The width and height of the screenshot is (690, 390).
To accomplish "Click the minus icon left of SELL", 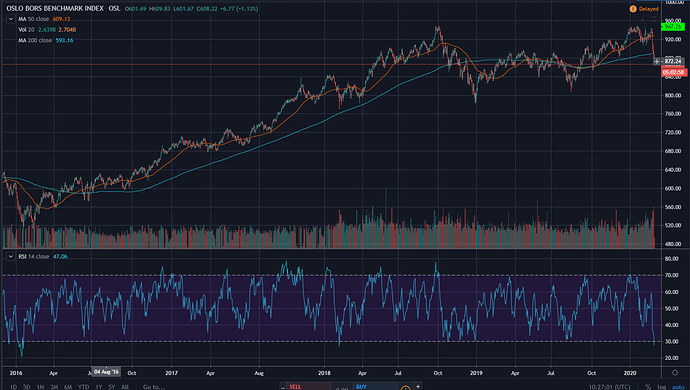I will tap(283, 387).
